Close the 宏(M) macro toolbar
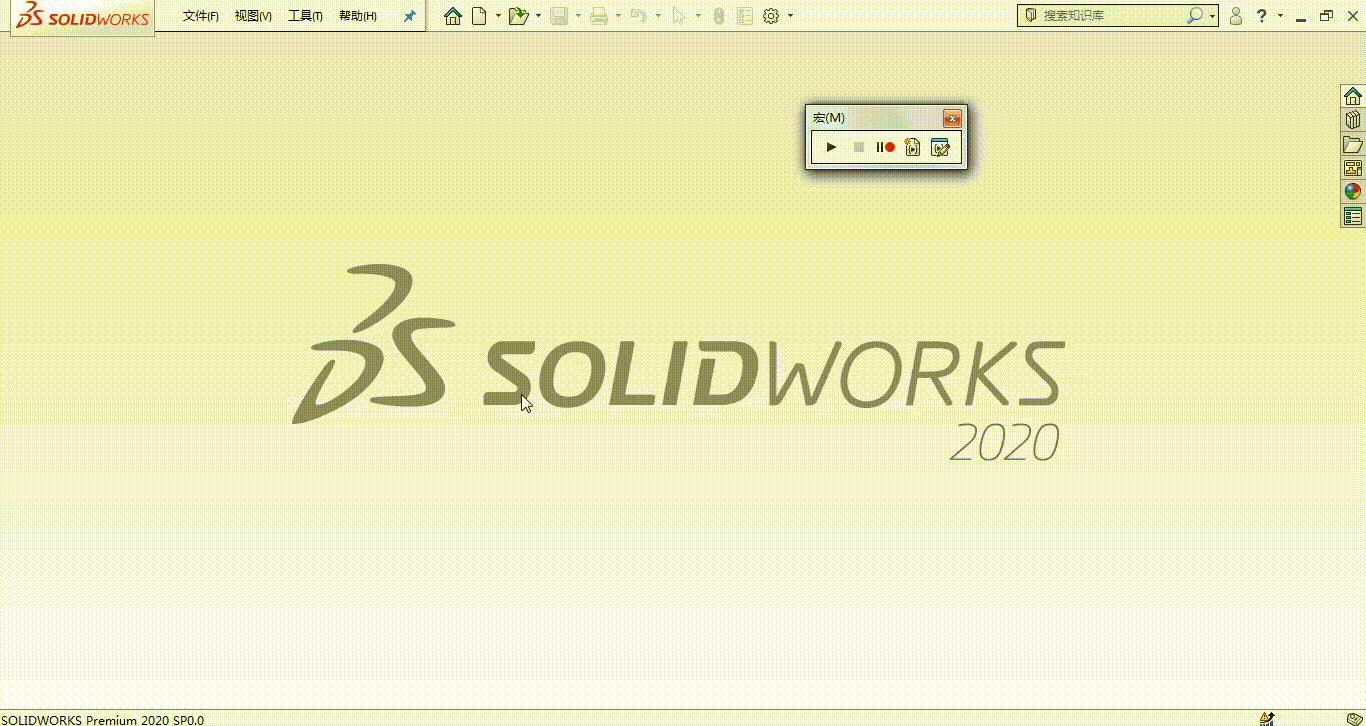This screenshot has height=726, width=1366. click(x=952, y=118)
